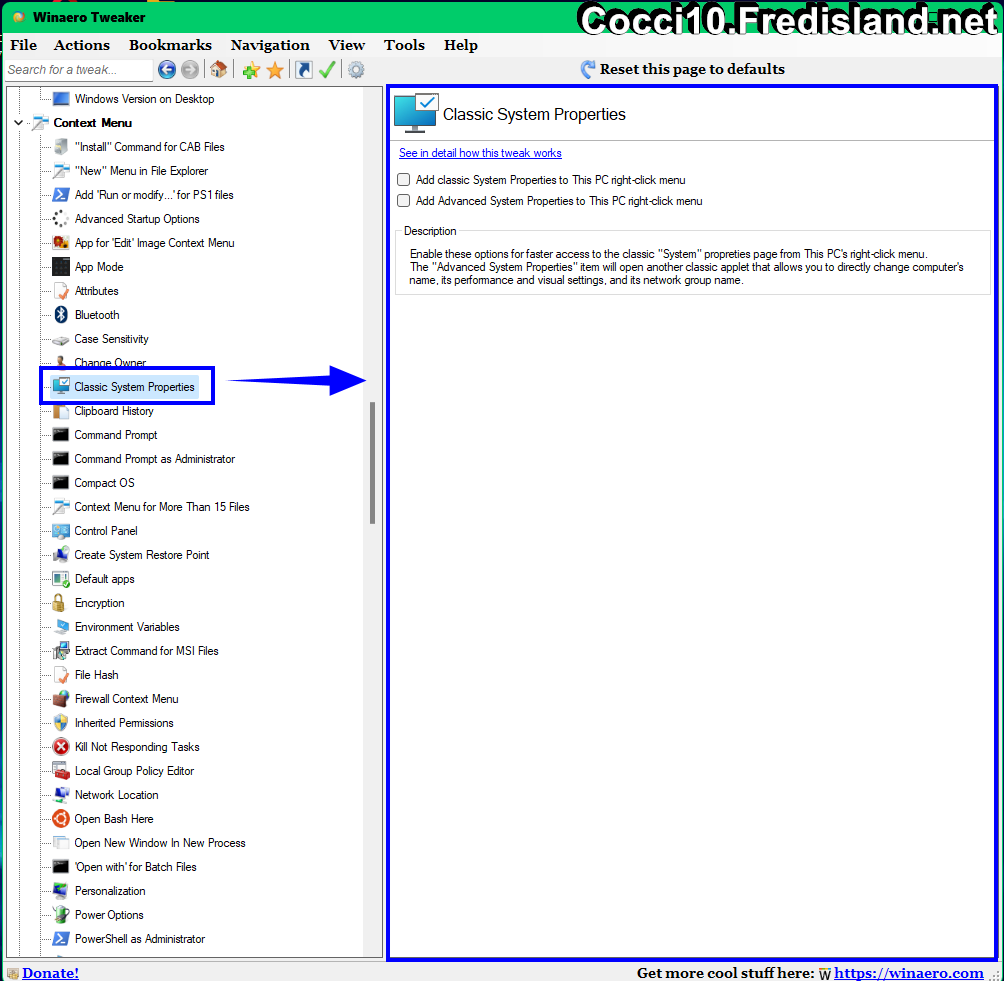Open the Settings gear toolbar icon
Viewport: 1004px width, 981px height.
(x=356, y=69)
